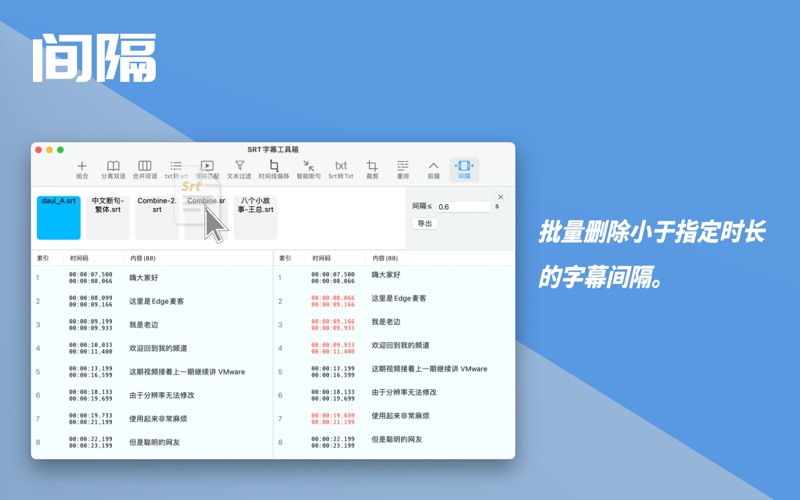Open the 分离双语 split bilingual tool
The width and height of the screenshot is (800, 500).
coord(113,169)
